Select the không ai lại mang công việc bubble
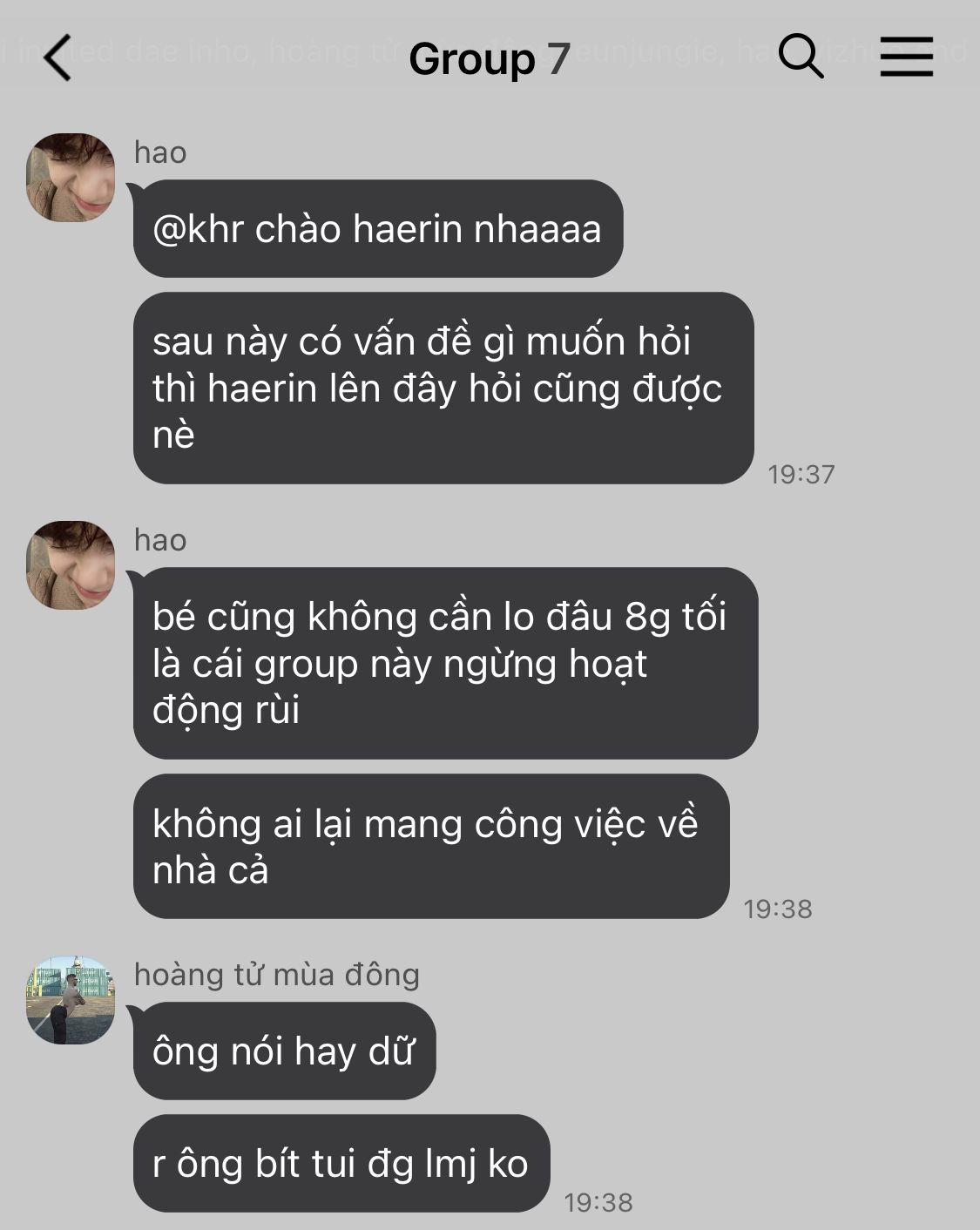This screenshot has height=1230, width=980. pyautogui.click(x=431, y=846)
